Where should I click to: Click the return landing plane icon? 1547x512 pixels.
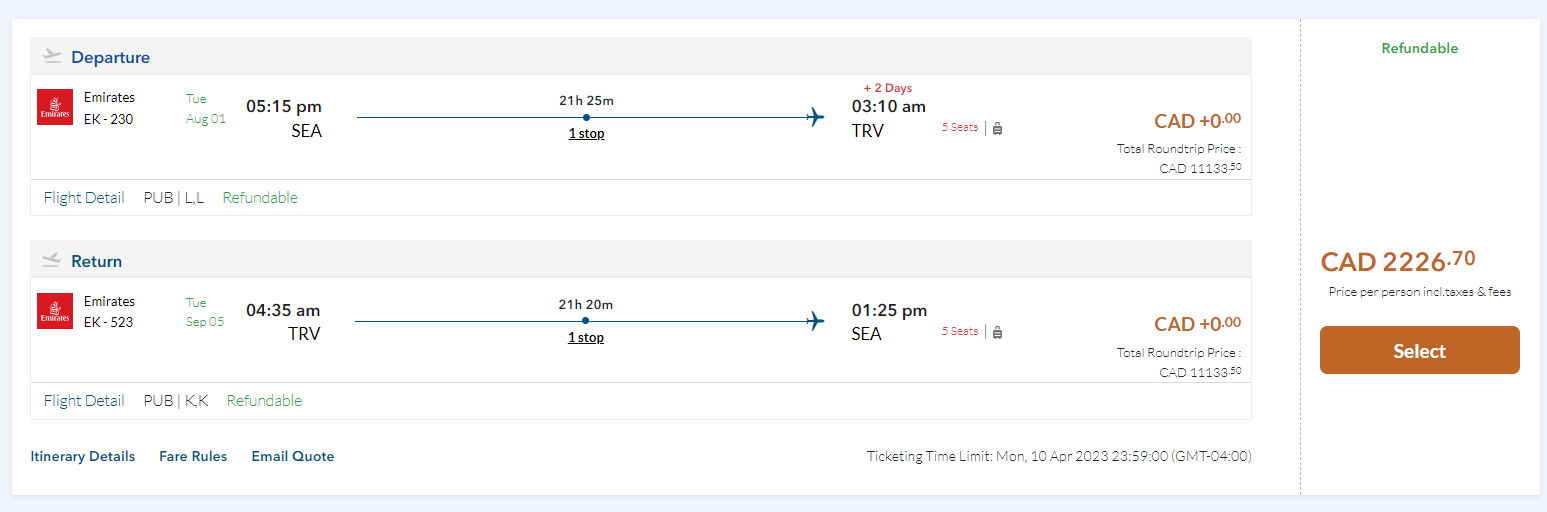click(x=53, y=261)
